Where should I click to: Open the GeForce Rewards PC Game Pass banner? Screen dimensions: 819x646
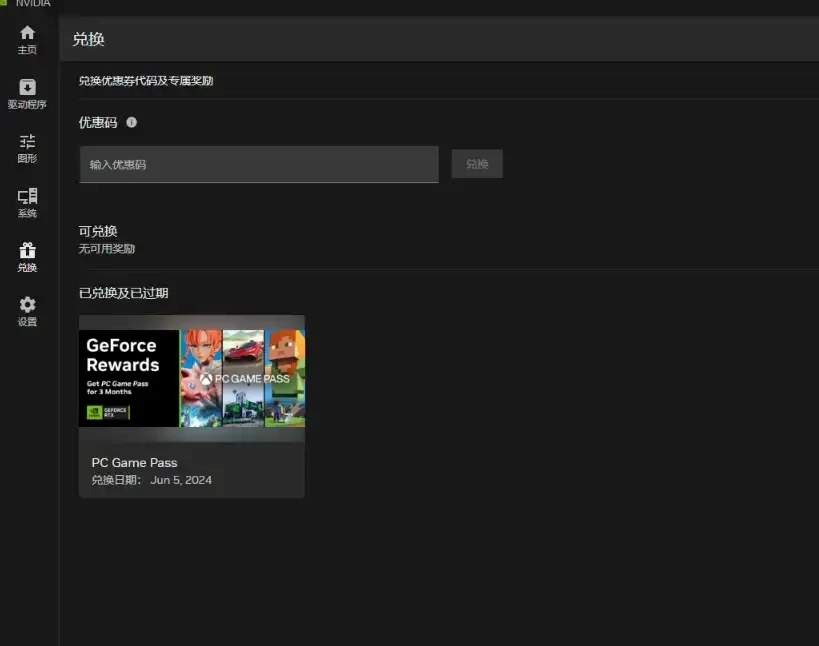click(x=192, y=378)
